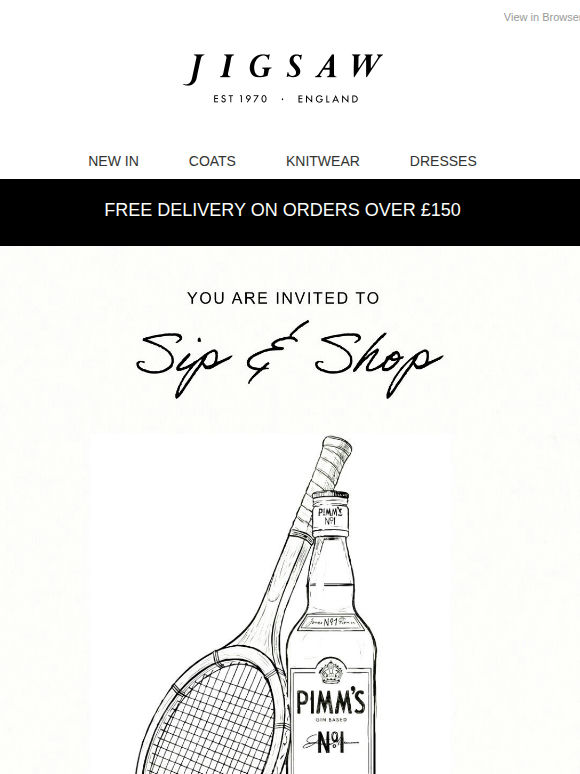The width and height of the screenshot is (580, 774).
Task: Click the large No1 on the bottle label
Action: tap(330, 743)
